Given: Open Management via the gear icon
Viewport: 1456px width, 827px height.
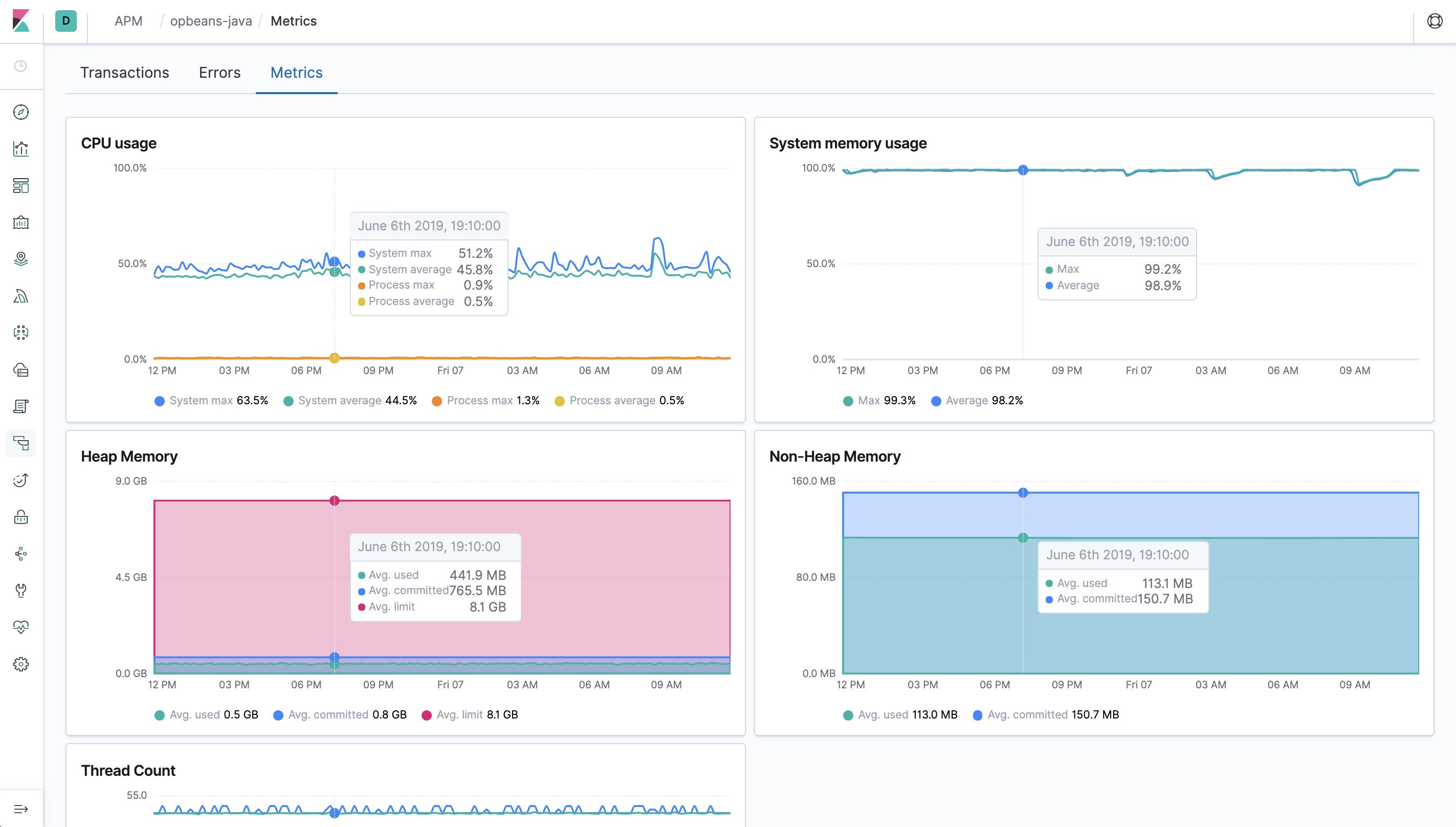Looking at the screenshot, I should [21, 663].
